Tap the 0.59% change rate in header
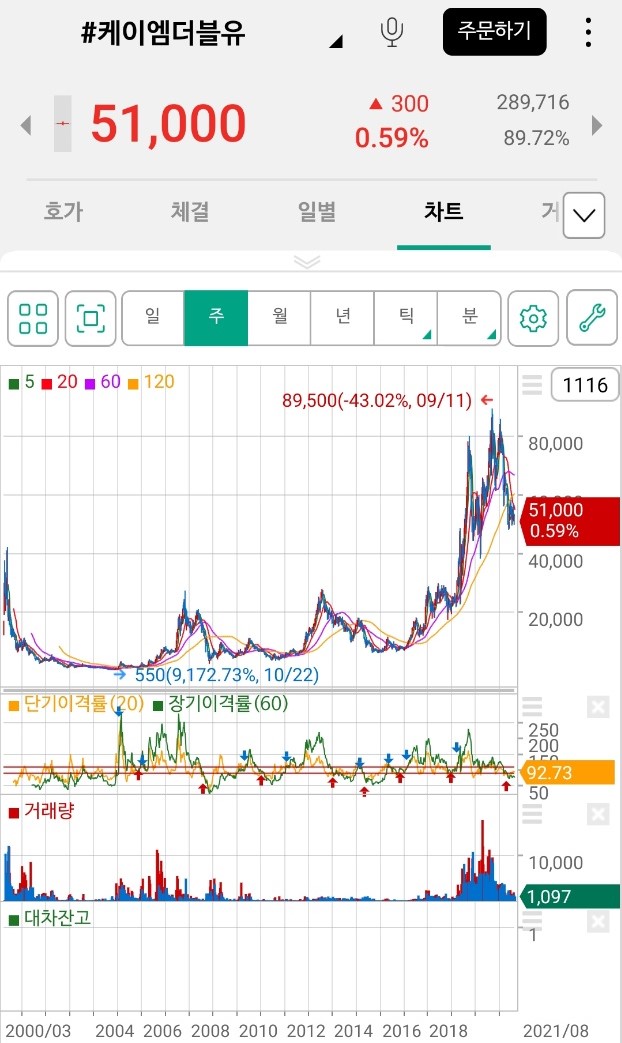The width and height of the screenshot is (622, 1043). point(391,138)
